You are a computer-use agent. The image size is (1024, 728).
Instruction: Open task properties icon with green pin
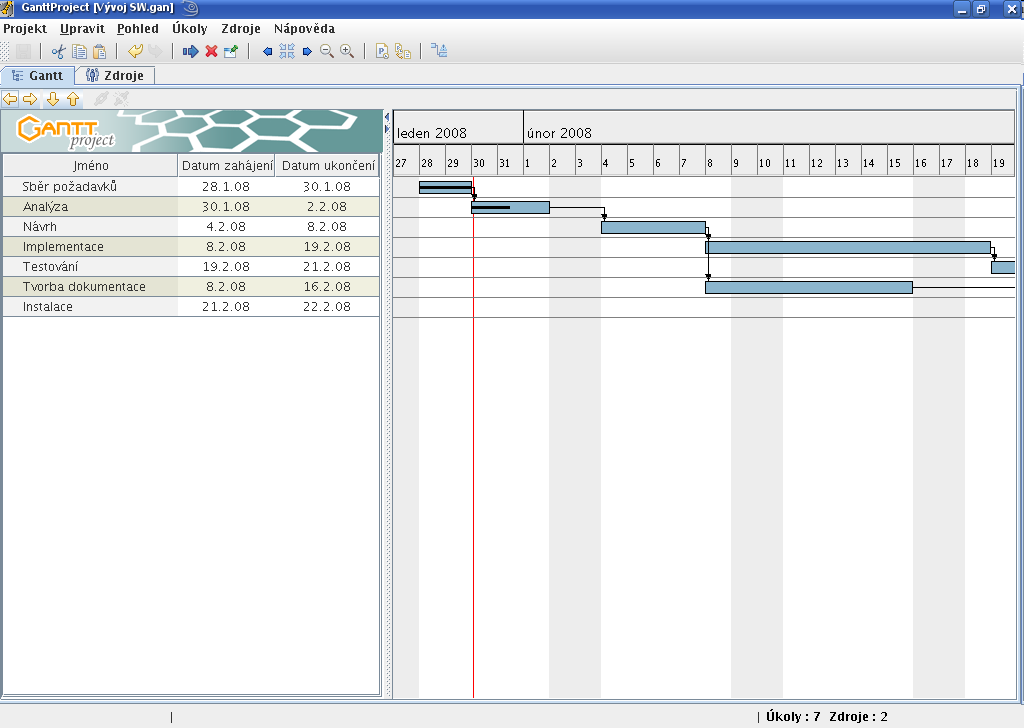tap(231, 52)
